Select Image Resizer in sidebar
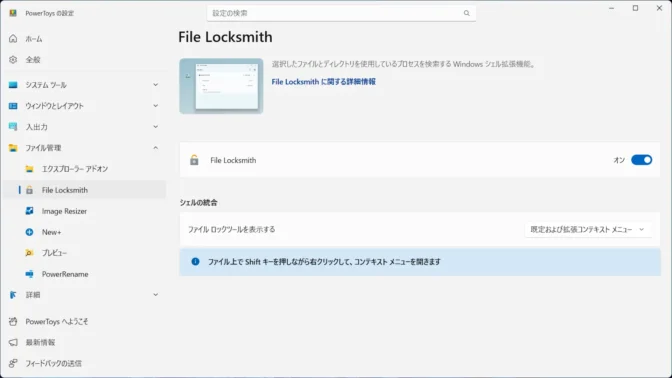 pyautogui.click(x=64, y=211)
